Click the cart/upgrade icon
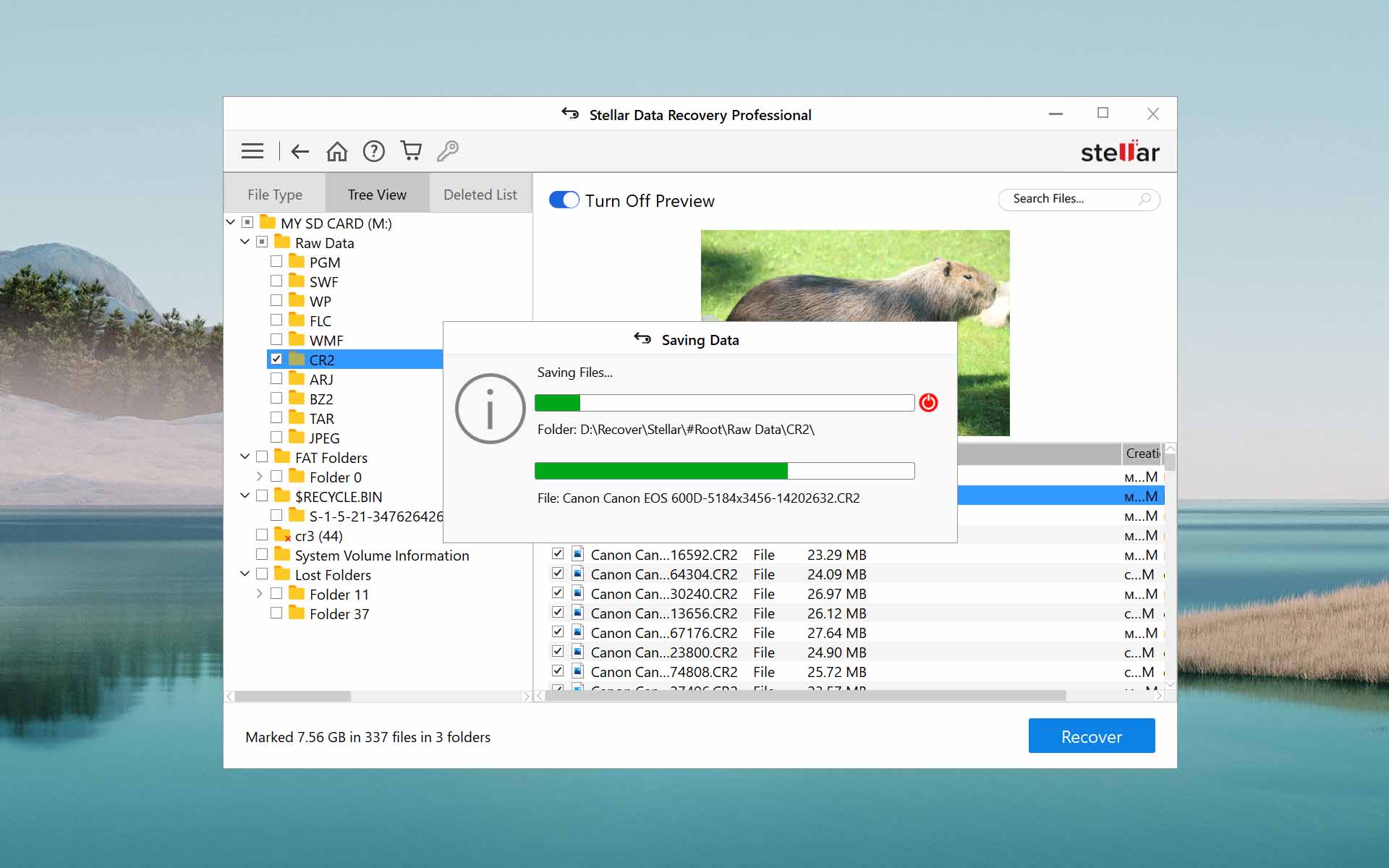The width and height of the screenshot is (1389, 868). coord(411,151)
